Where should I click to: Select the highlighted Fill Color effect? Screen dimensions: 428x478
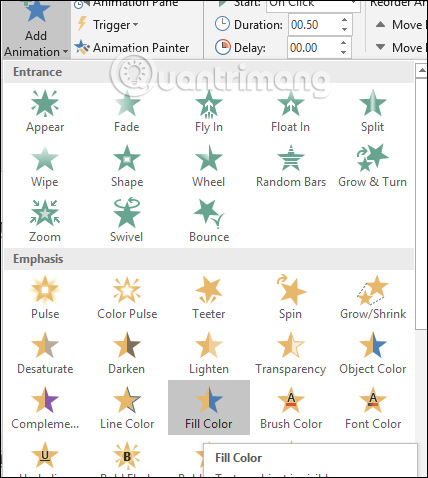pyautogui.click(x=209, y=407)
